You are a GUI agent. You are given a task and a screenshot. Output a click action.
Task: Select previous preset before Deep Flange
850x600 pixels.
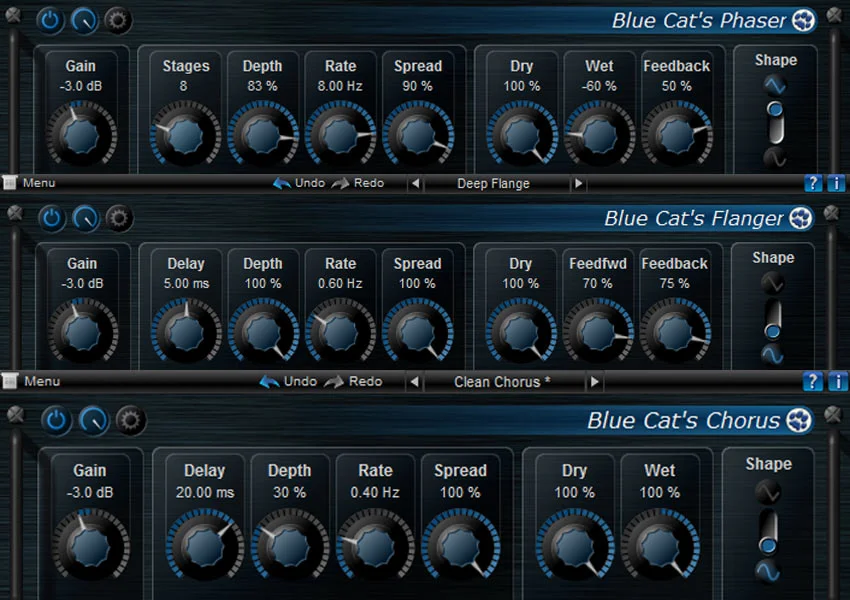point(415,183)
